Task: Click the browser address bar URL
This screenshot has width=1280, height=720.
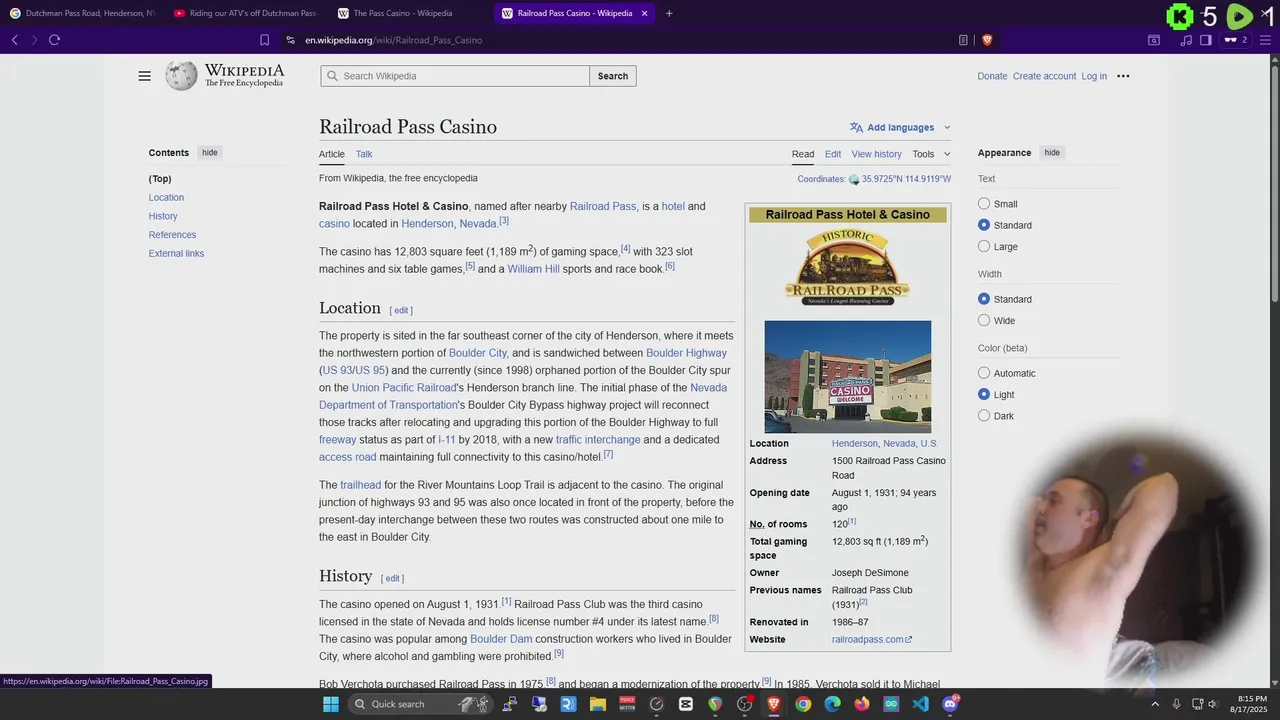Action: pyautogui.click(x=393, y=40)
